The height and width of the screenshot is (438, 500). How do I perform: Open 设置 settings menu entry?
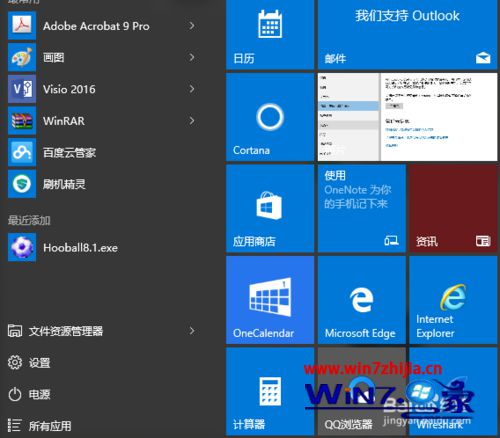(29, 362)
